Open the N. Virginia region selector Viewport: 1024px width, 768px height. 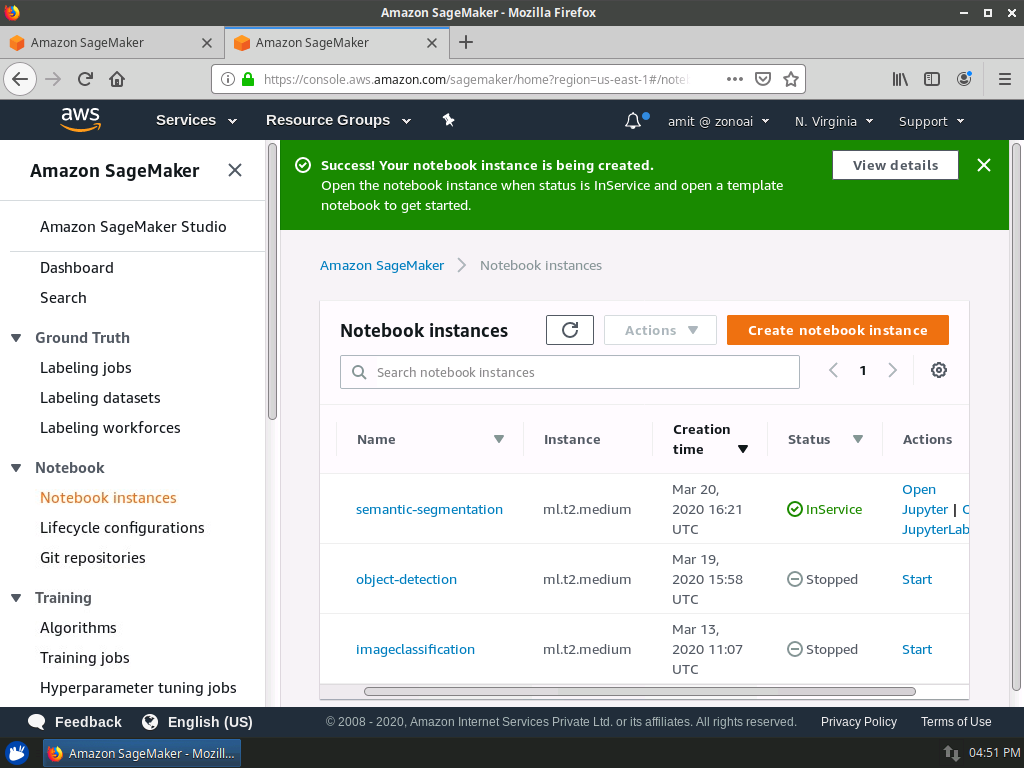click(x=834, y=121)
